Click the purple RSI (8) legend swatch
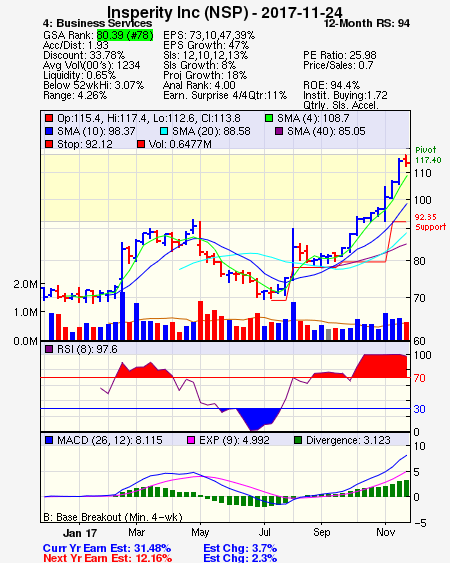The width and height of the screenshot is (450, 563). coord(49,349)
